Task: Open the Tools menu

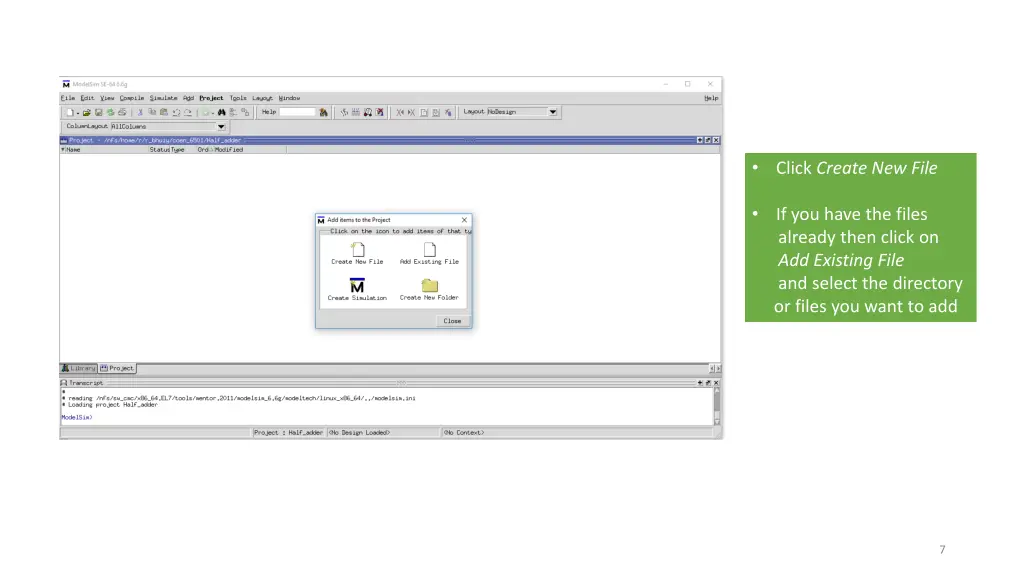Action: tap(238, 98)
